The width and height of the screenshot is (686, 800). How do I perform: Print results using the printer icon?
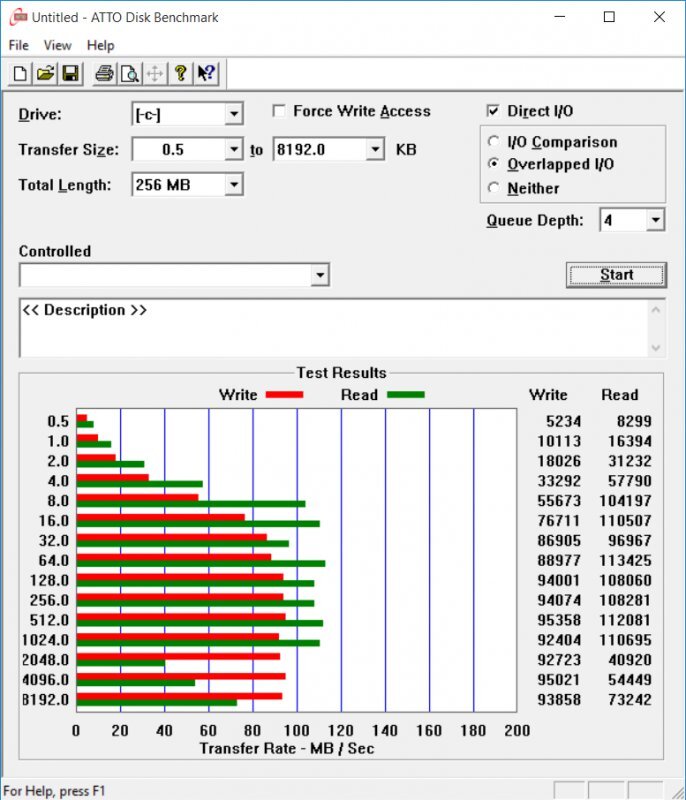(104, 73)
